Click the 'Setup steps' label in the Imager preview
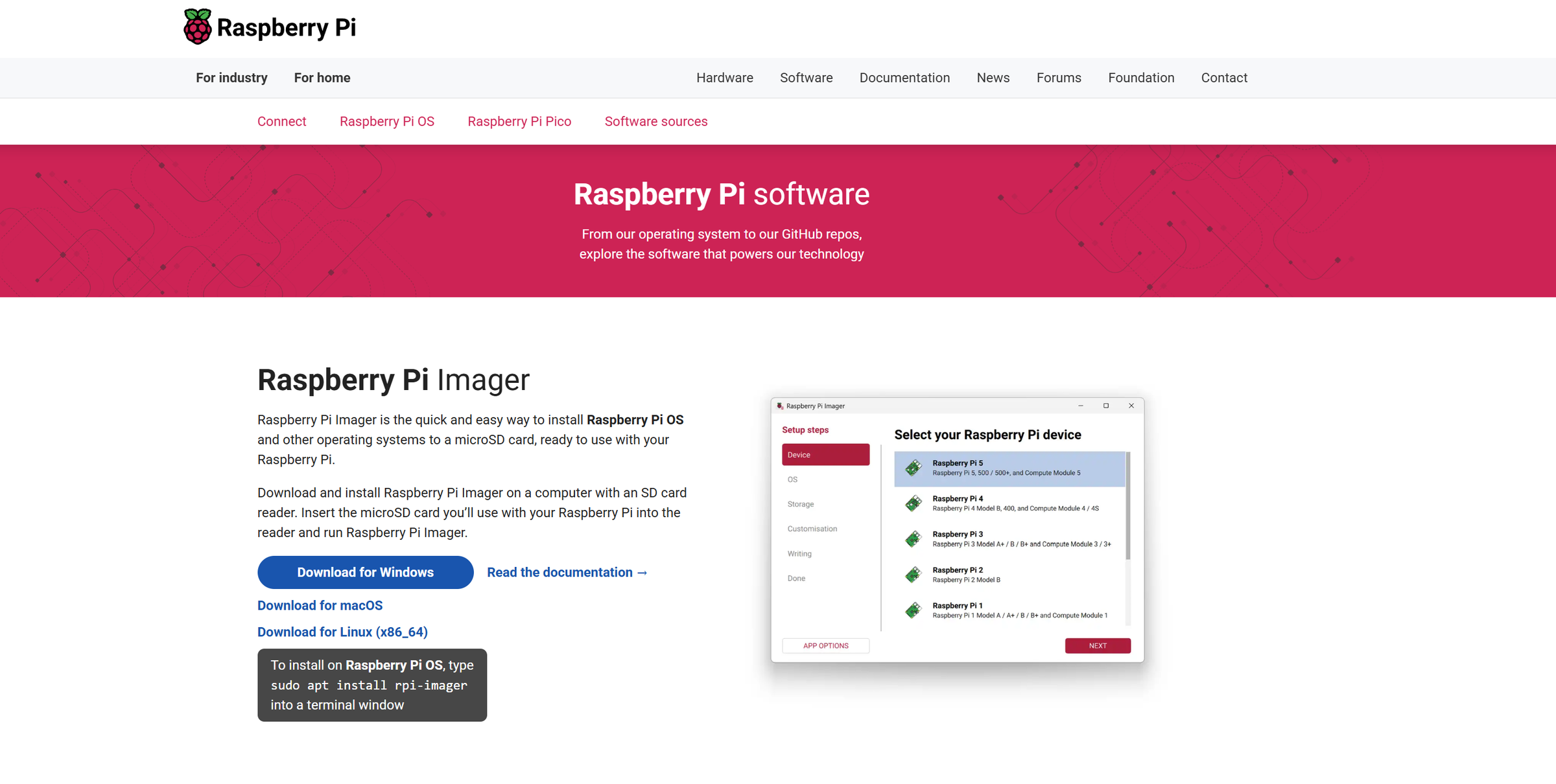The height and width of the screenshot is (784, 1556). point(805,430)
